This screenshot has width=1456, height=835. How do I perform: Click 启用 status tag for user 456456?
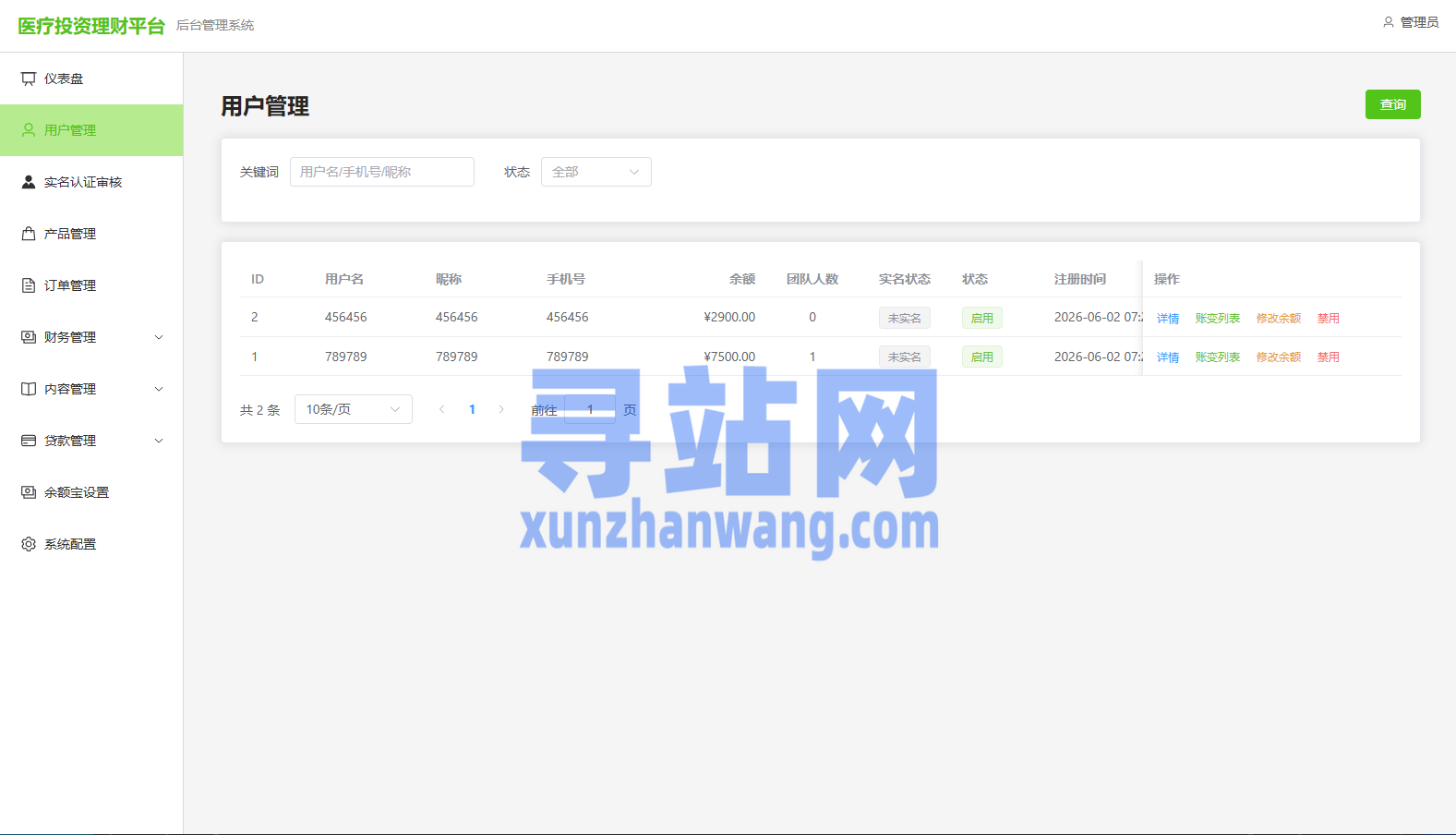click(982, 318)
